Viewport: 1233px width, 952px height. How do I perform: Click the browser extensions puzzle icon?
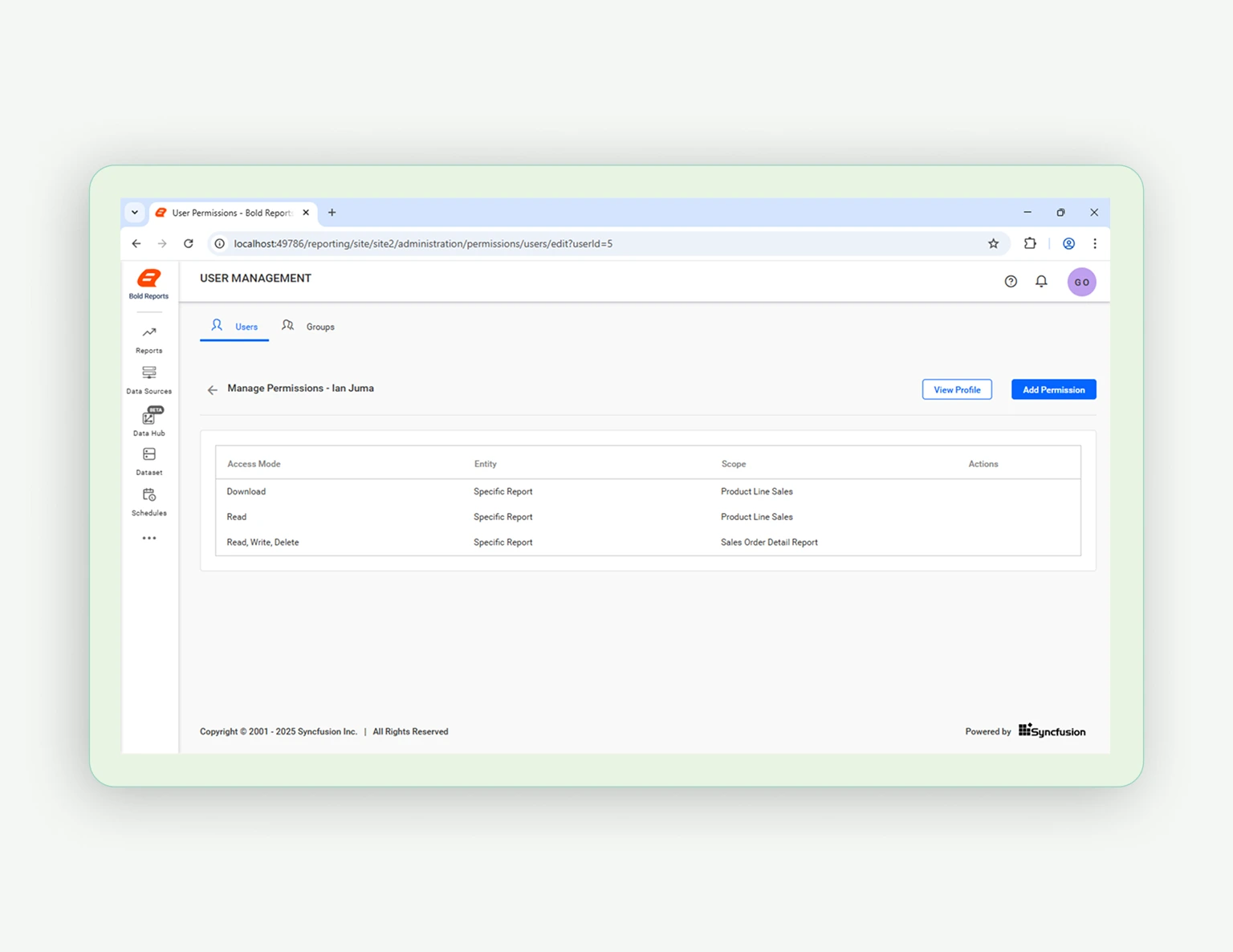[1030, 243]
